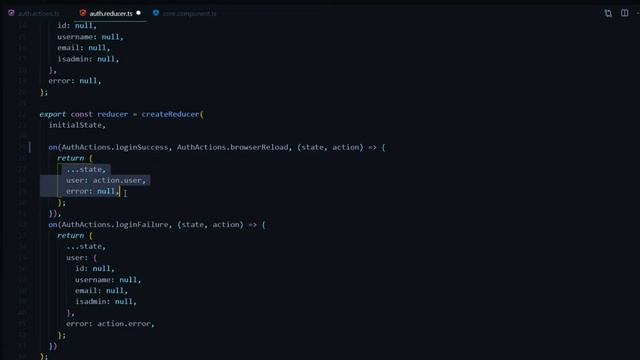Select the auth.reducer.ts tab
The height and width of the screenshot is (360, 640).
[x=111, y=13]
